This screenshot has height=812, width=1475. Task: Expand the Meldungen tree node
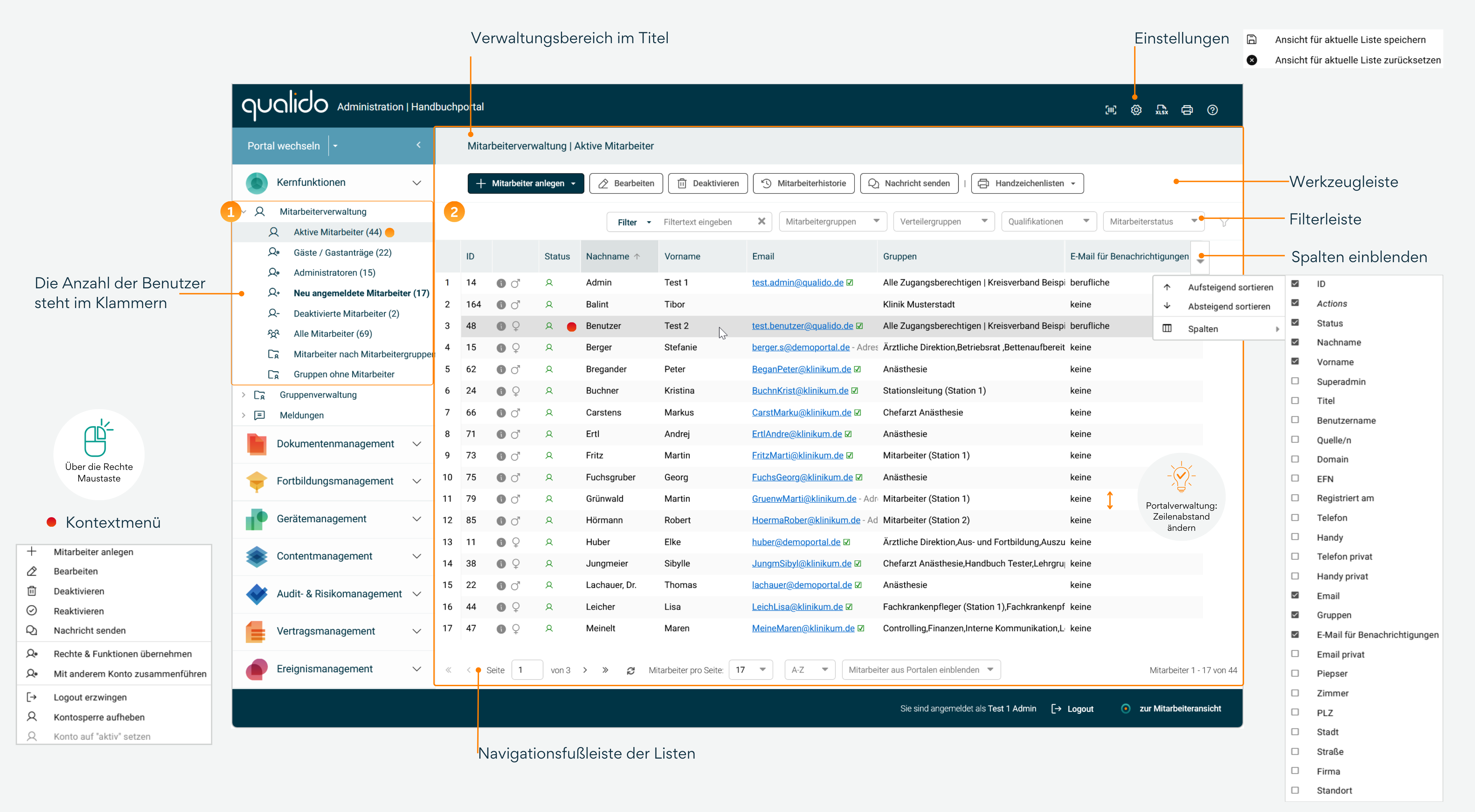point(243,416)
